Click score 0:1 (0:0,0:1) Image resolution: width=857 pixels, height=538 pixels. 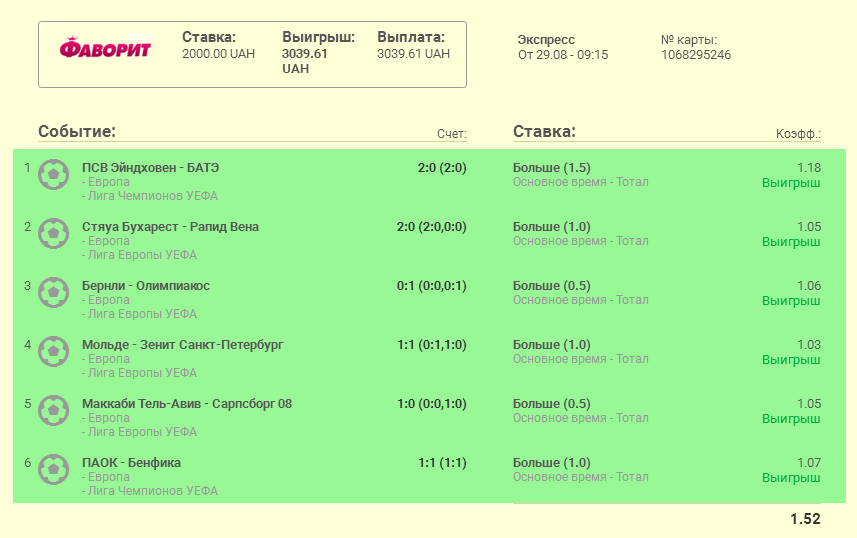(x=432, y=286)
